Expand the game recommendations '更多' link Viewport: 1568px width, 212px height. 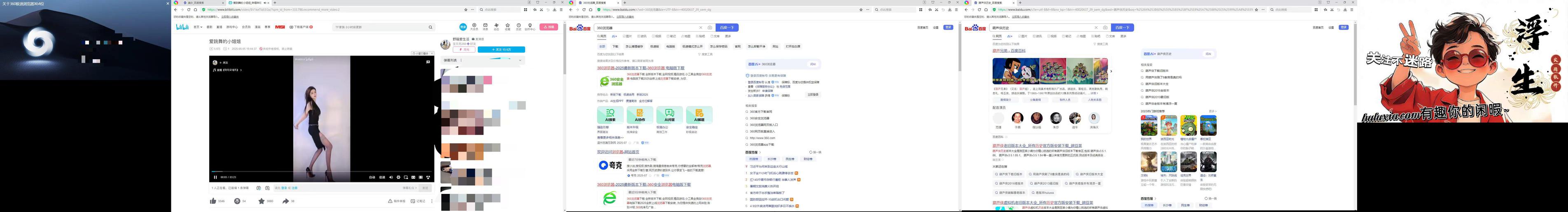1212,111
